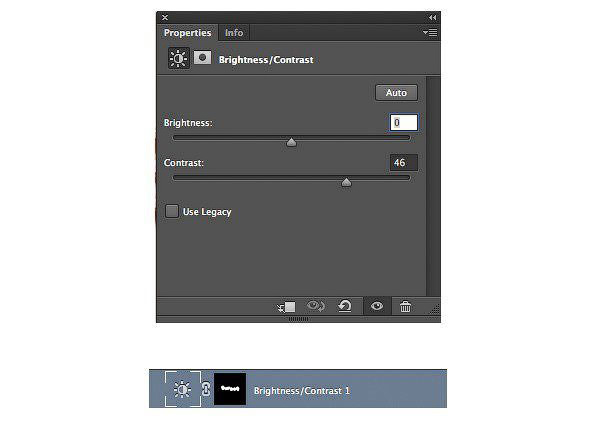This screenshot has width=600, height=436.
Task: Switch to the Info tab
Action: point(234,33)
